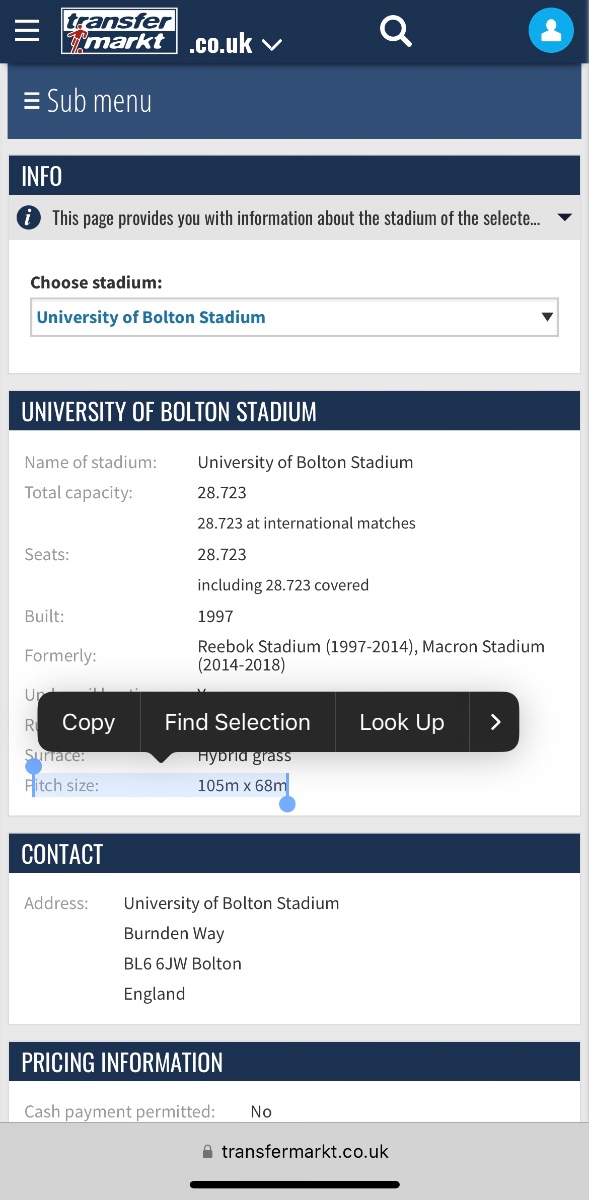This screenshot has width=589, height=1200.
Task: Tap the Transfermarkt logo
Action: pyautogui.click(x=119, y=31)
